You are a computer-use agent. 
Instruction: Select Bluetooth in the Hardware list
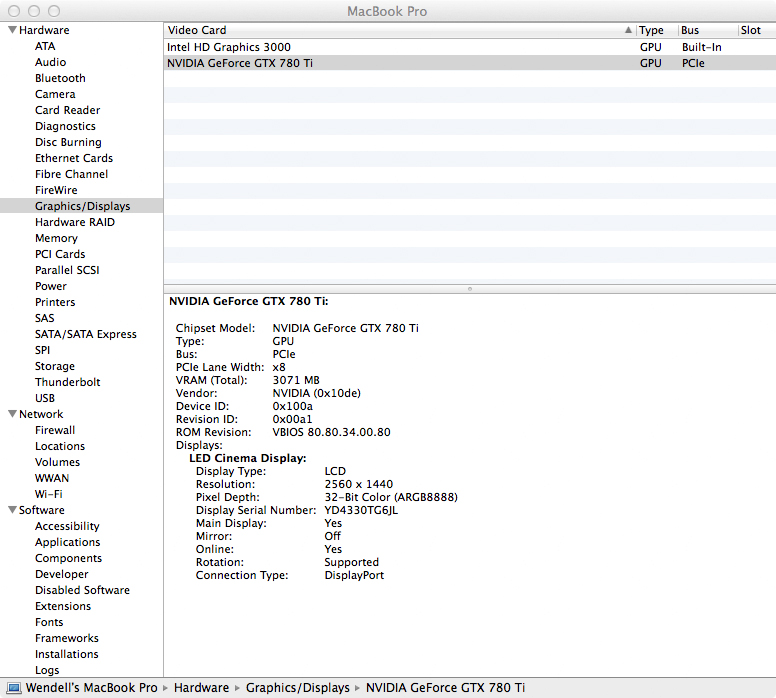pos(60,78)
